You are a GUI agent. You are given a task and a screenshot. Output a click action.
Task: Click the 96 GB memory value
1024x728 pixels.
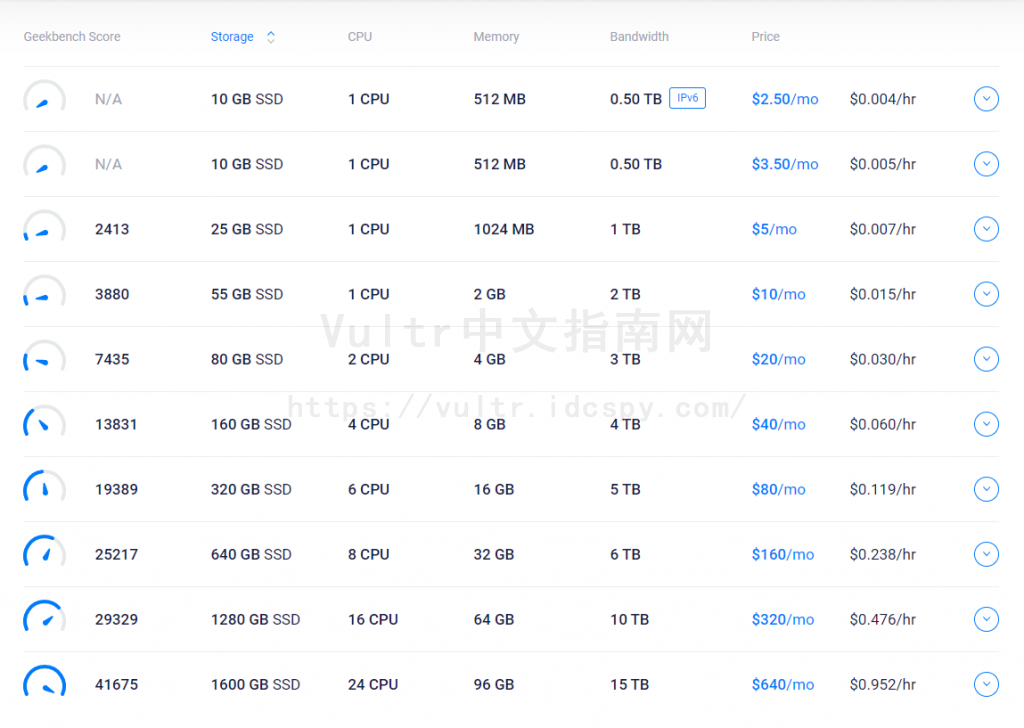[x=494, y=684]
